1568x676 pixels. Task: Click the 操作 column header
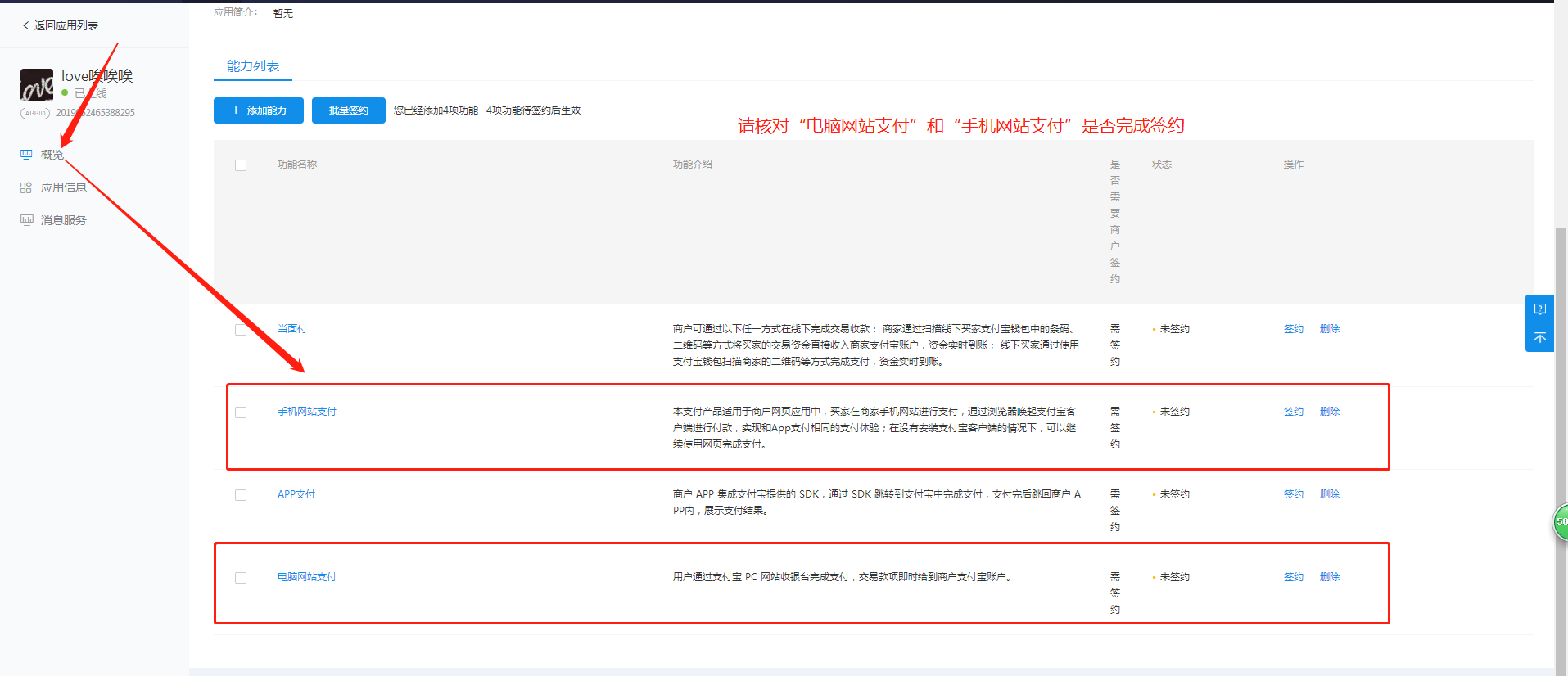1294,164
